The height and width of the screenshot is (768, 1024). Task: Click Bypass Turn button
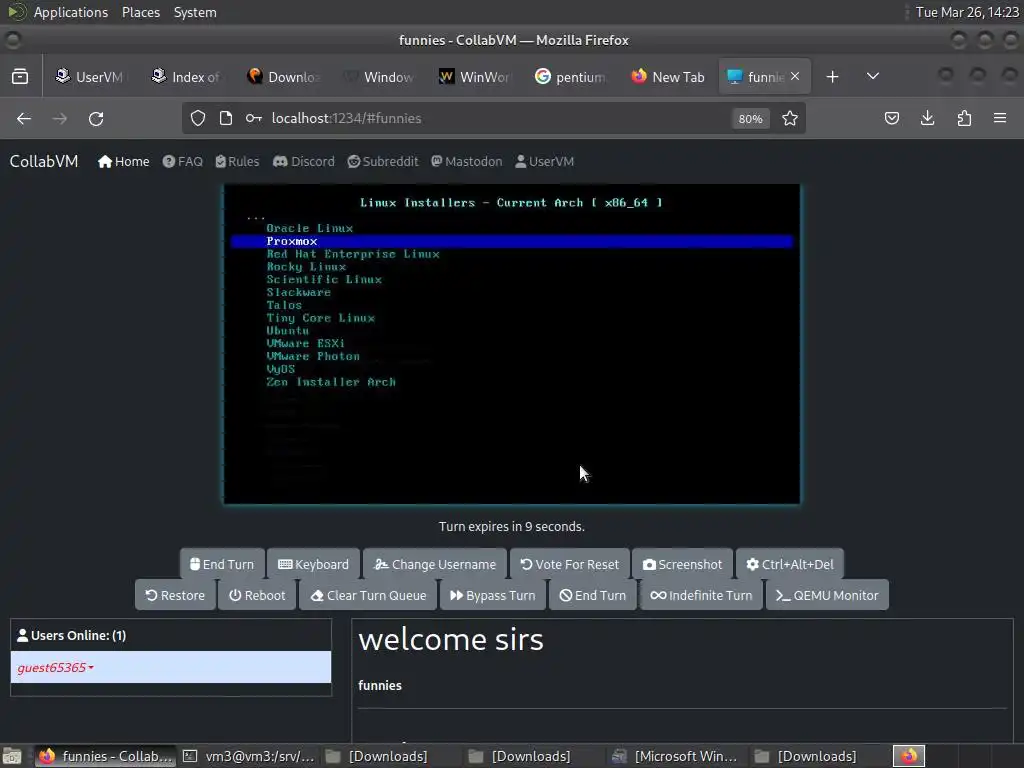pos(492,595)
